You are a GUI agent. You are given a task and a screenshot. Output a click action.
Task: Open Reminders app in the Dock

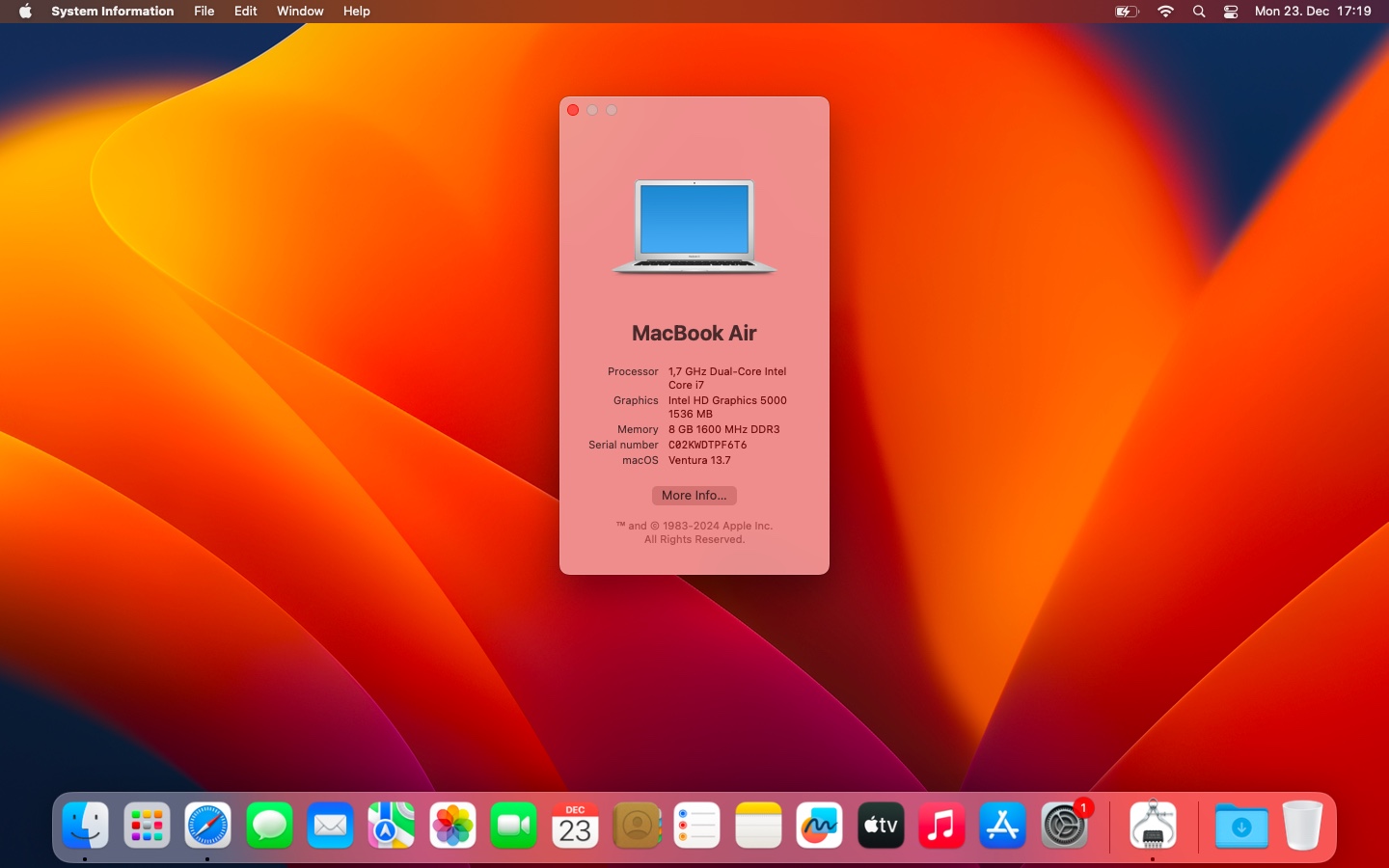pos(697,826)
